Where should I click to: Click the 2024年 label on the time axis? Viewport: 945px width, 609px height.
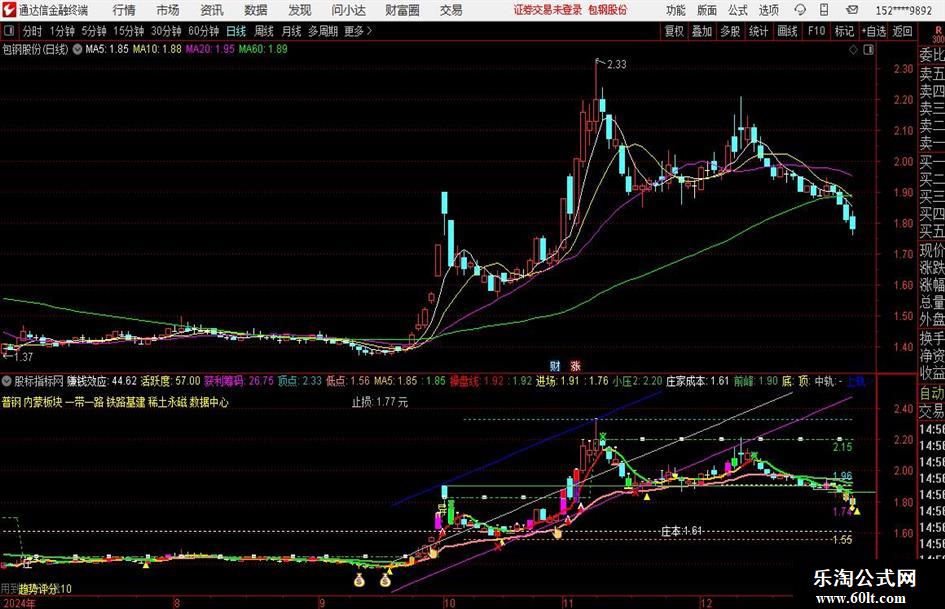coord(19,603)
